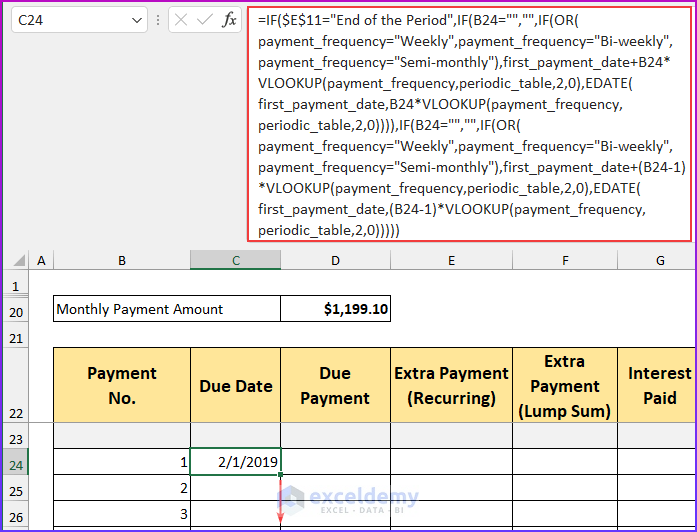Select column C header
The image size is (697, 532).
click(x=236, y=260)
